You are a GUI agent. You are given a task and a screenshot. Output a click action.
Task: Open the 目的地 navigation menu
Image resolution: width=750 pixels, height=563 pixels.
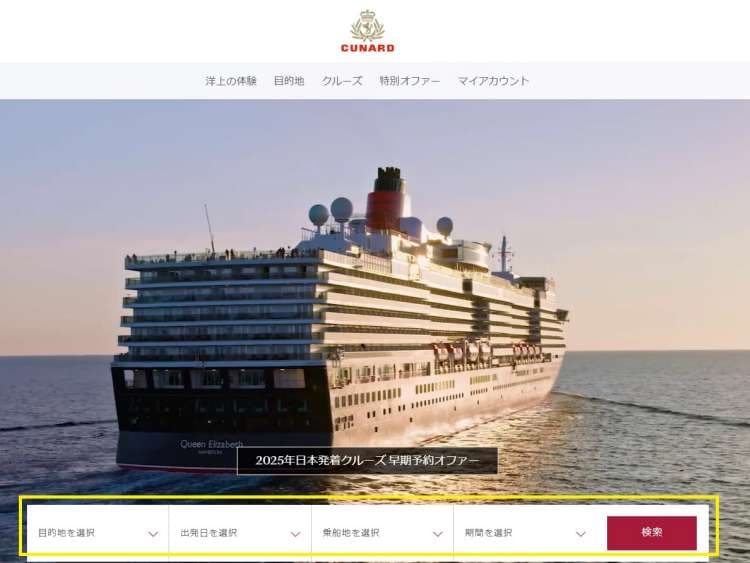click(x=289, y=81)
